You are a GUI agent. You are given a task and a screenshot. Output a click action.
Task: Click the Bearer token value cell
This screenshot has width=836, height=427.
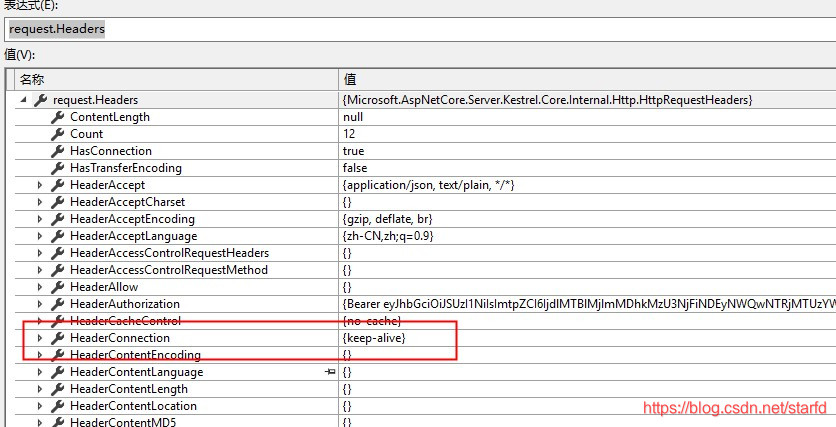click(589, 304)
